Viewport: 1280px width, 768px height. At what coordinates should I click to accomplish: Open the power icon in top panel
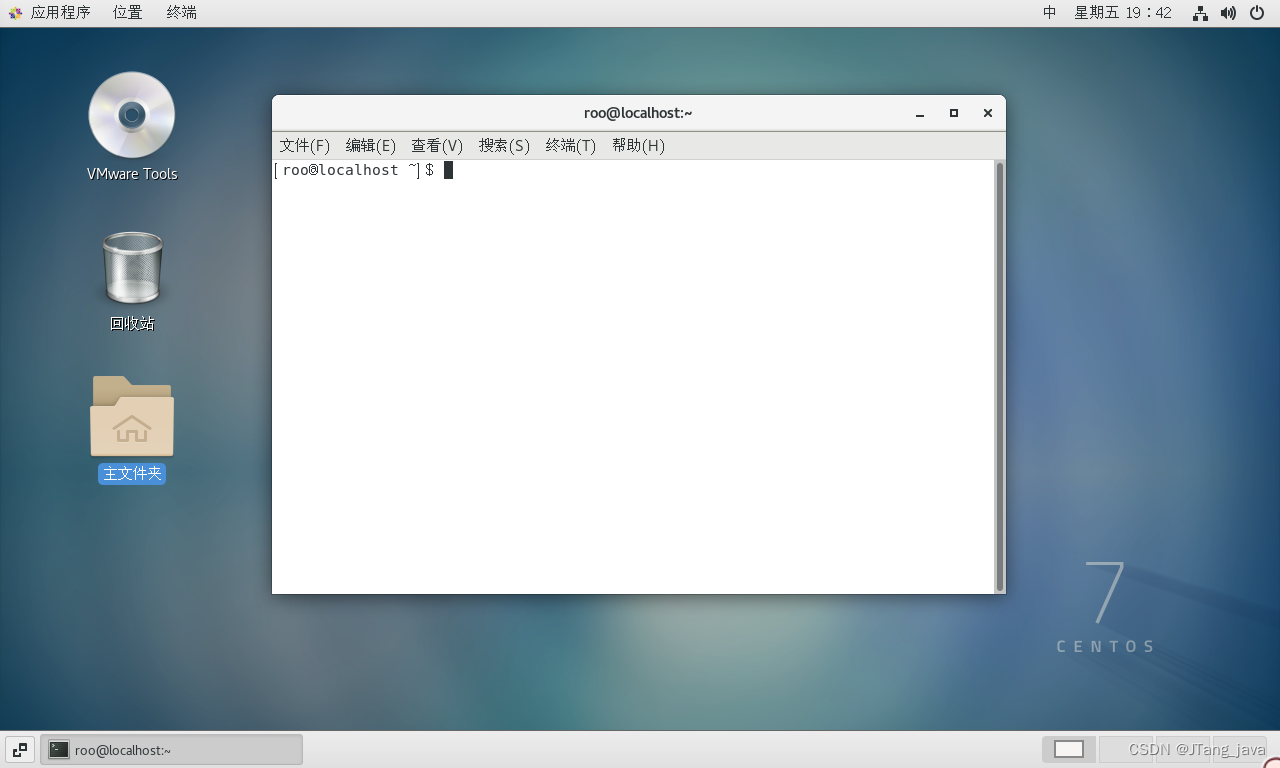point(1257,13)
